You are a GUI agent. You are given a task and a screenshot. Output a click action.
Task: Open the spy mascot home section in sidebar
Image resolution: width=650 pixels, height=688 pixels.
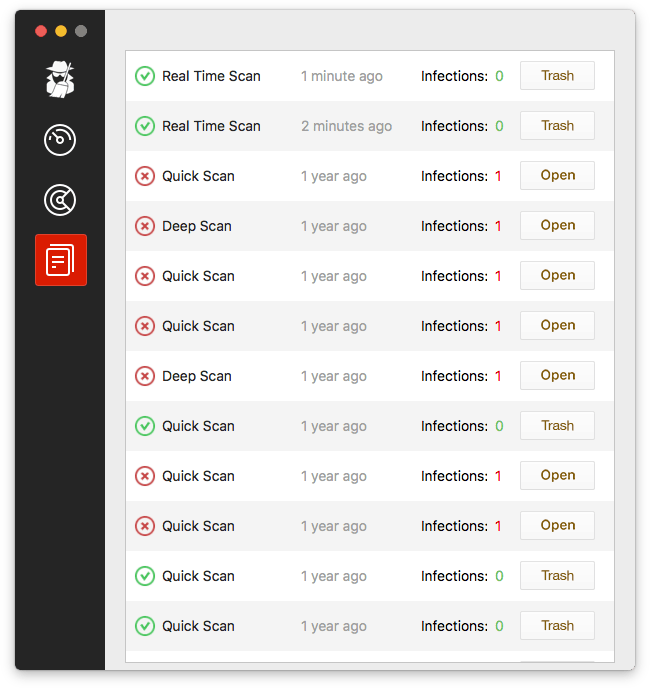click(60, 79)
